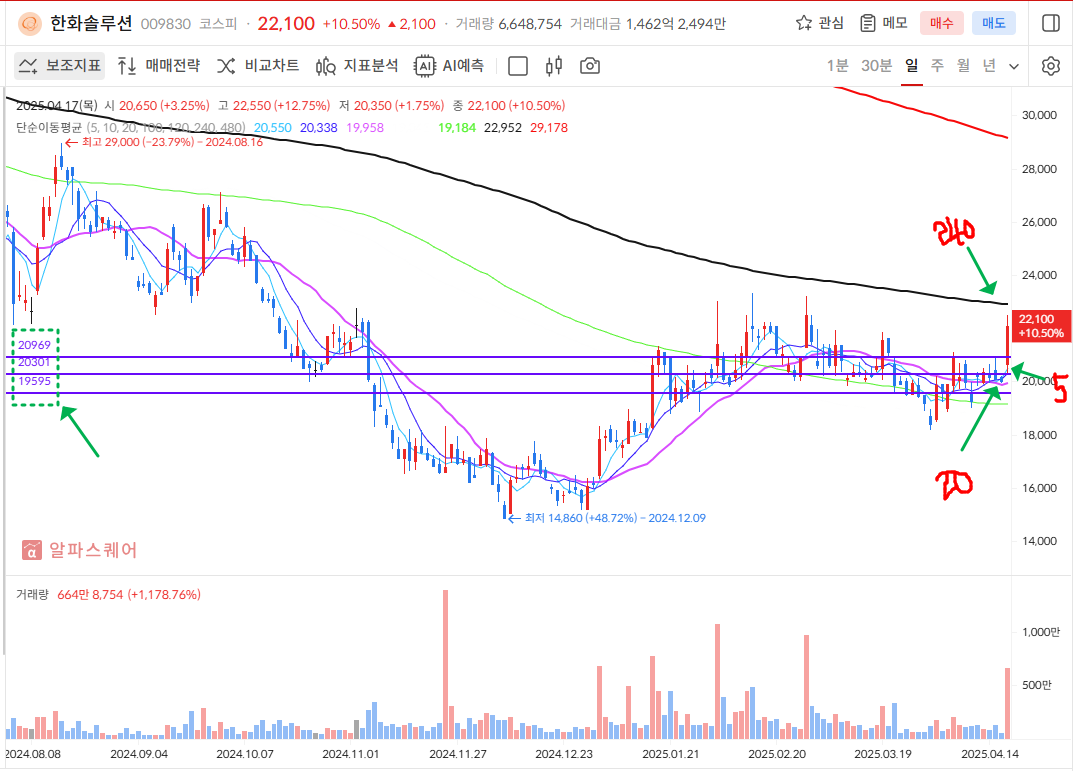This screenshot has width=1073, height=771.
Task: Select the 일 daily interval tab
Action: [x=912, y=66]
